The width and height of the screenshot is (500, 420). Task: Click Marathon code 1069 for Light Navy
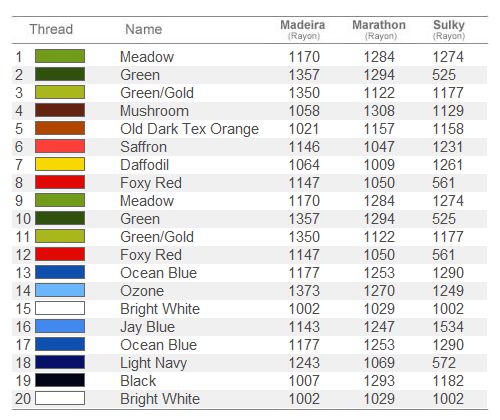(379, 363)
